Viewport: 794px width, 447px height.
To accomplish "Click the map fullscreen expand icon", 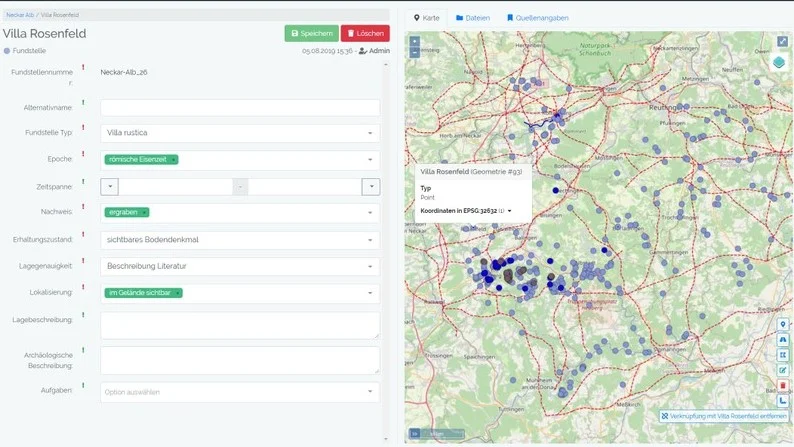I will (x=782, y=42).
